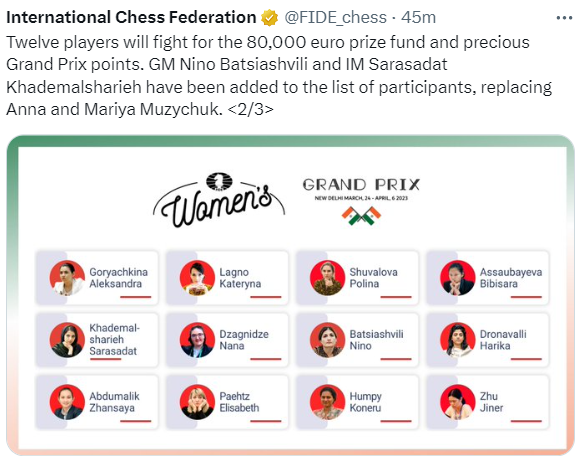Click the gold verified badge icon

pyautogui.click(x=269, y=18)
